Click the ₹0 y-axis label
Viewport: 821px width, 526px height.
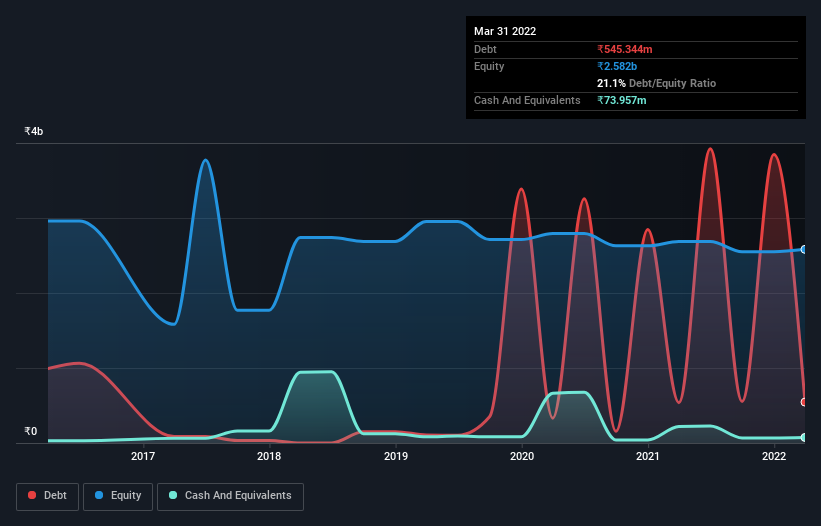[31, 431]
